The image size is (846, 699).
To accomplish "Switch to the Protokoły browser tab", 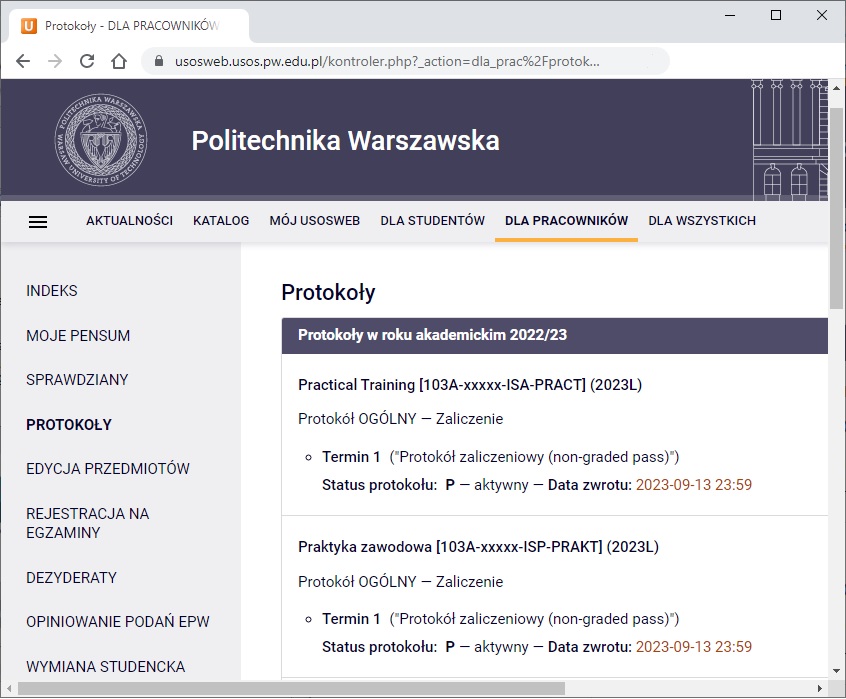I will point(129,25).
